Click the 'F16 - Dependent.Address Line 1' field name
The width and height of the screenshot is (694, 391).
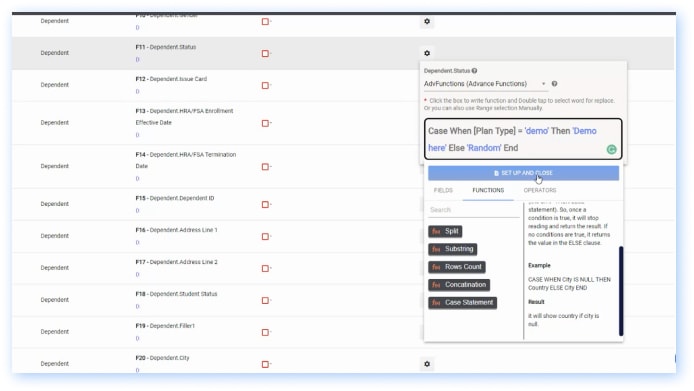pyautogui.click(x=176, y=230)
